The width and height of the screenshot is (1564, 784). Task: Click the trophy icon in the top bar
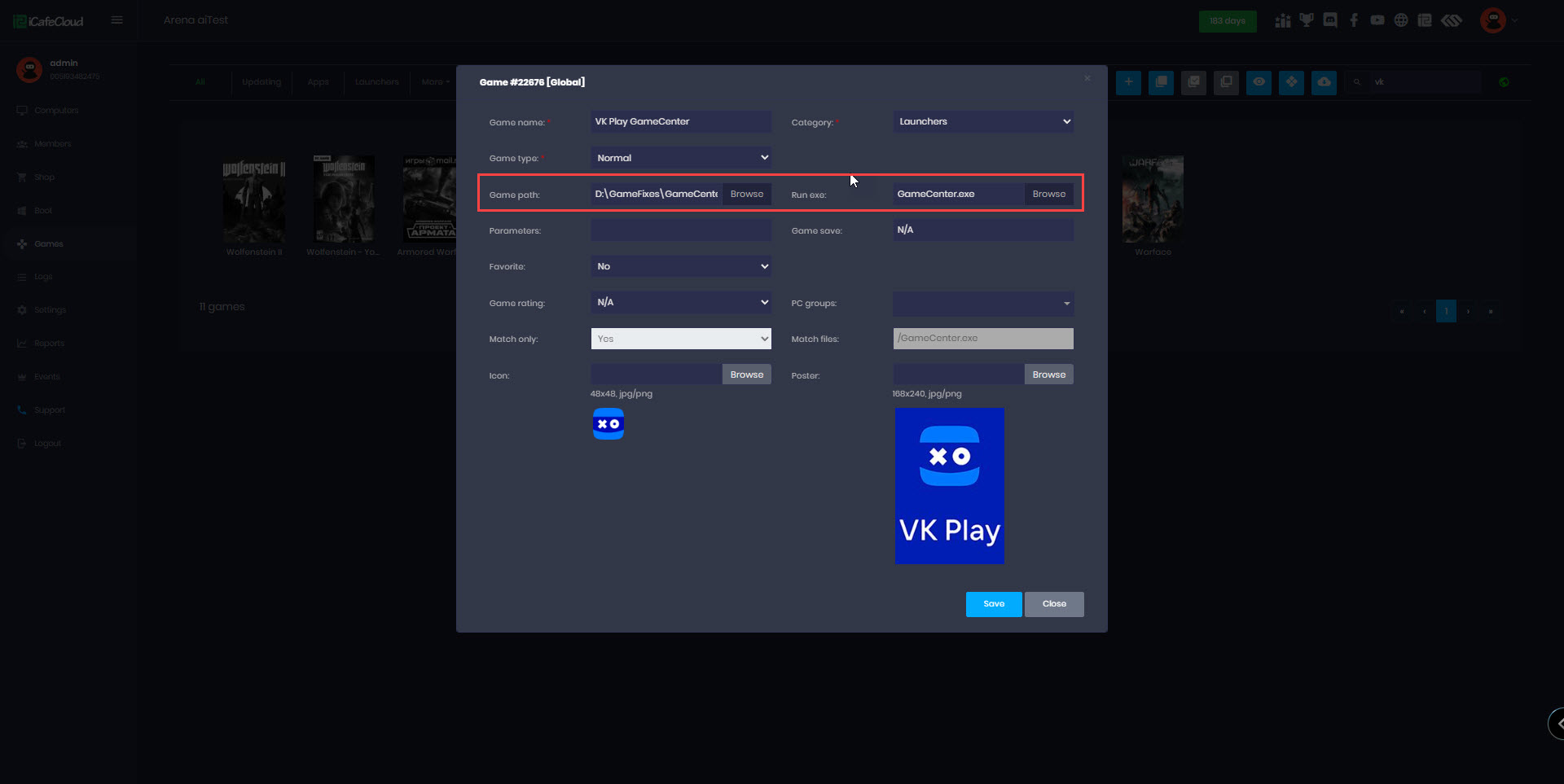click(1307, 20)
